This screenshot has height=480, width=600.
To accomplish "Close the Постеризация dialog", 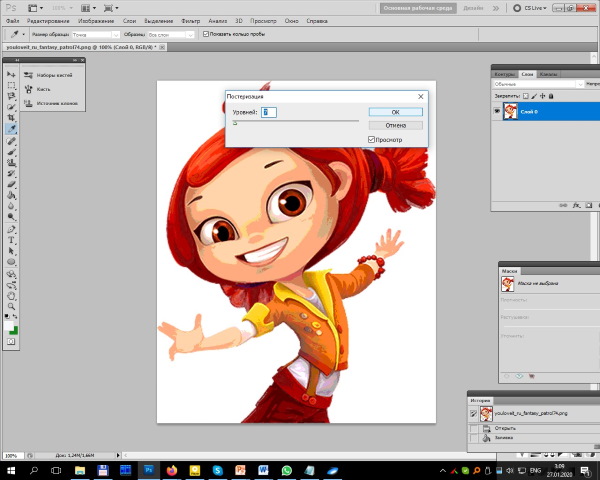I will pyautogui.click(x=421, y=96).
